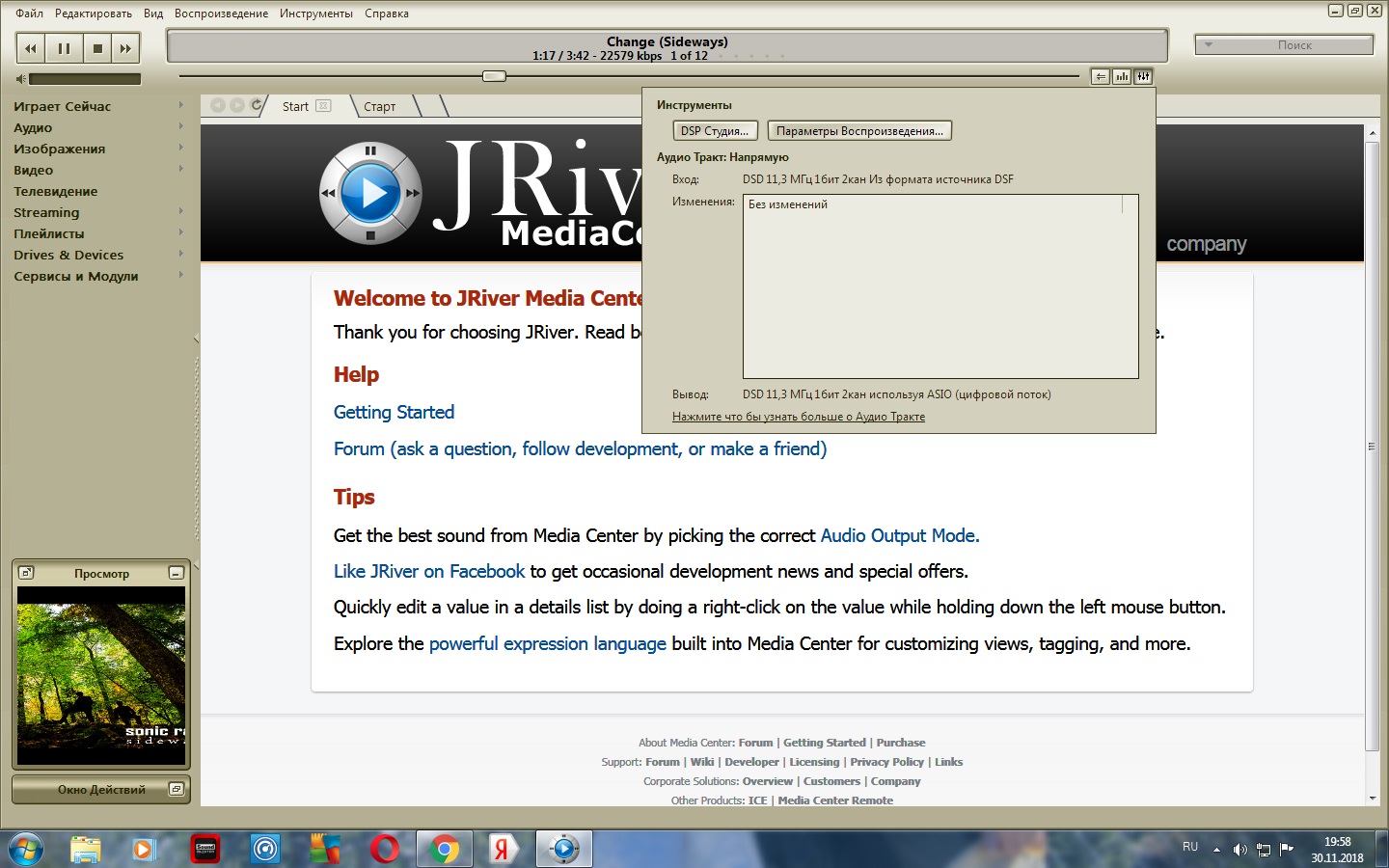Close the Start tab with its X
The width and height of the screenshot is (1389, 868).
pyautogui.click(x=324, y=106)
